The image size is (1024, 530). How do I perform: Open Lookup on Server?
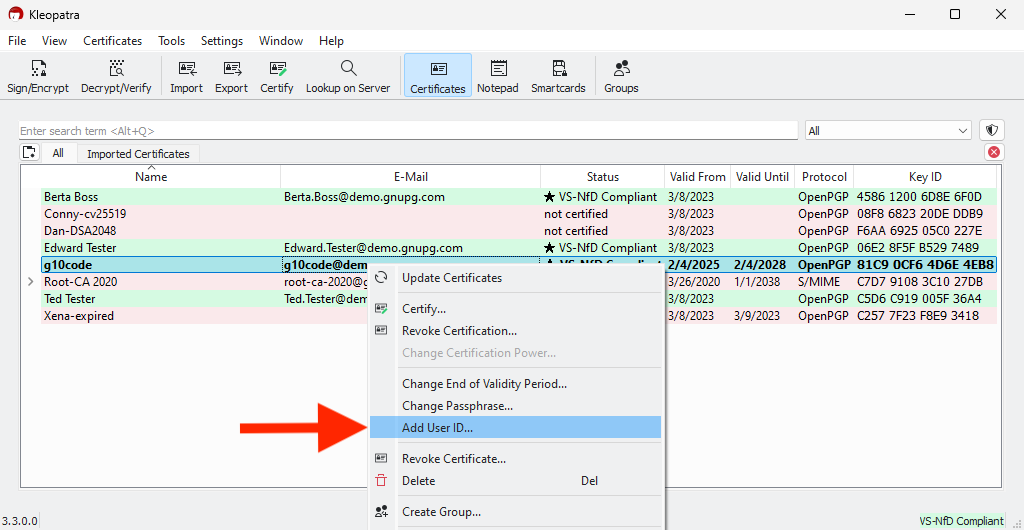click(348, 76)
